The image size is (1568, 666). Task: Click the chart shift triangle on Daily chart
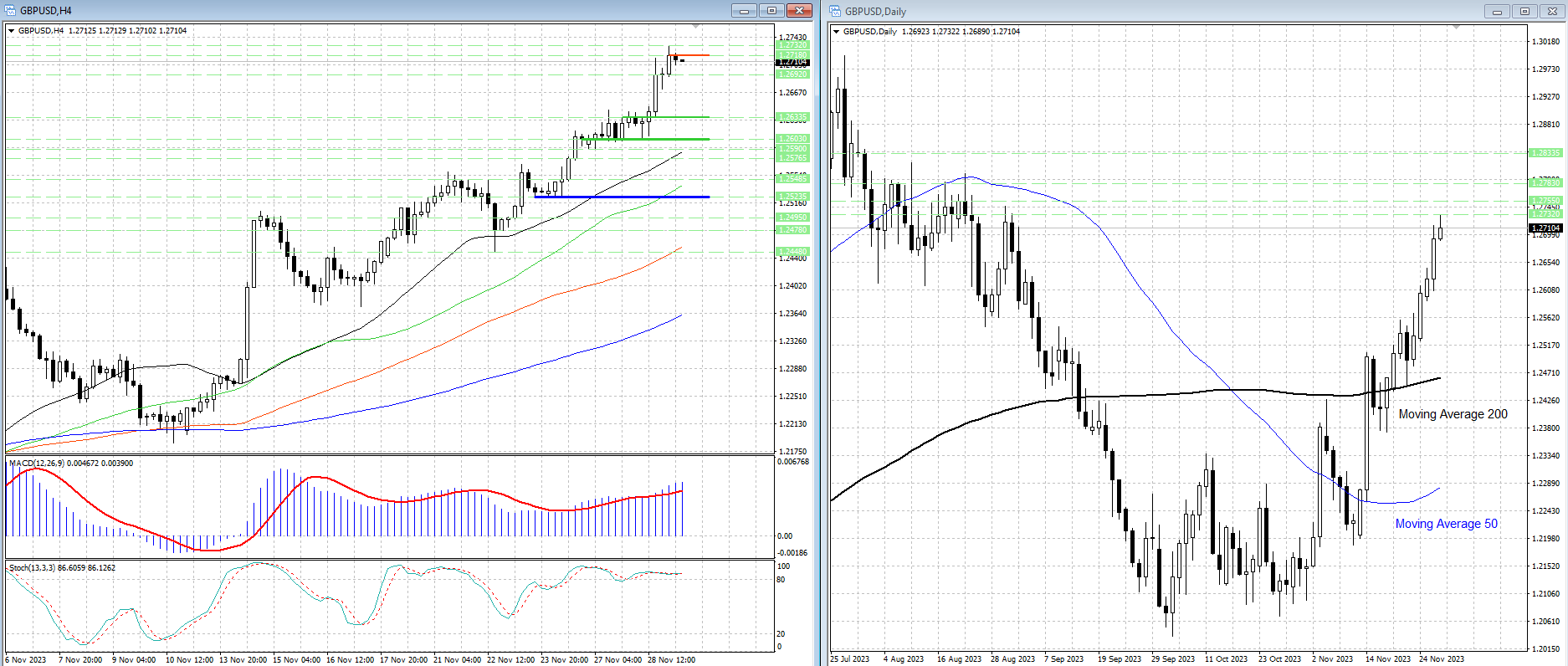tap(1456, 28)
